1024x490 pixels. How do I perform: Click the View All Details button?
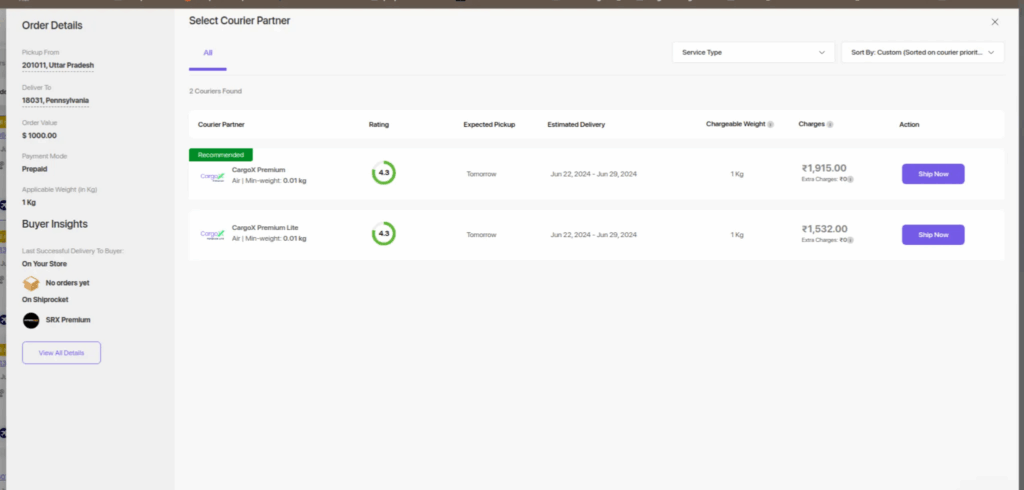pyautogui.click(x=61, y=353)
